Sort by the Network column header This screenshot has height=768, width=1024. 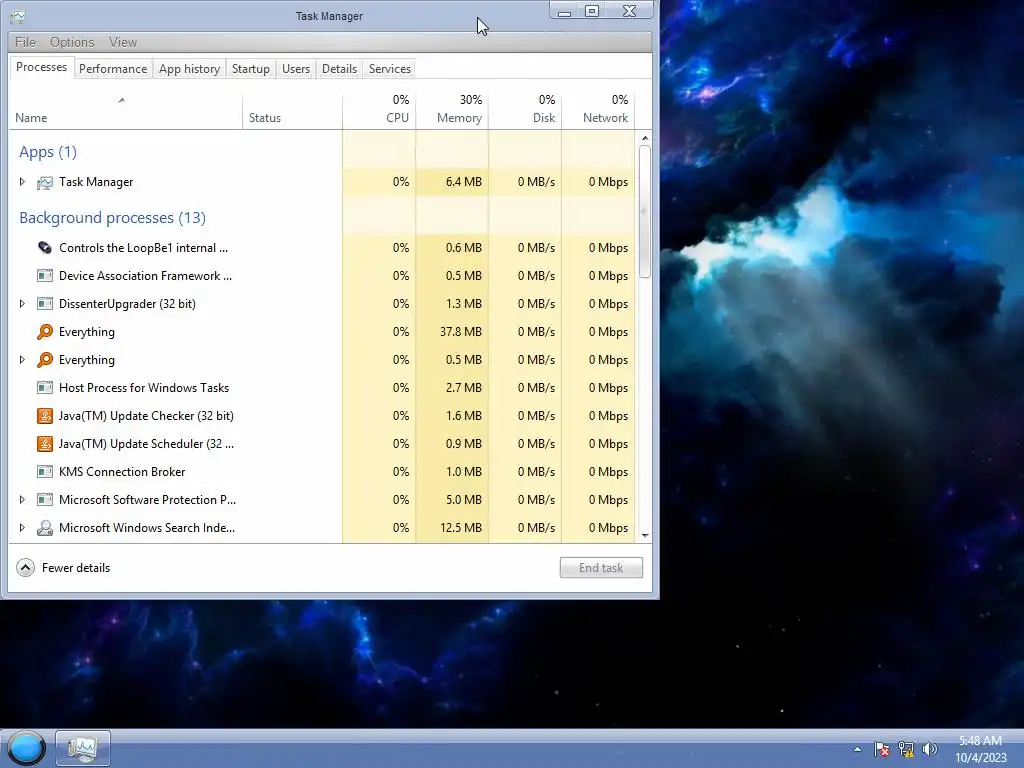pyautogui.click(x=598, y=110)
